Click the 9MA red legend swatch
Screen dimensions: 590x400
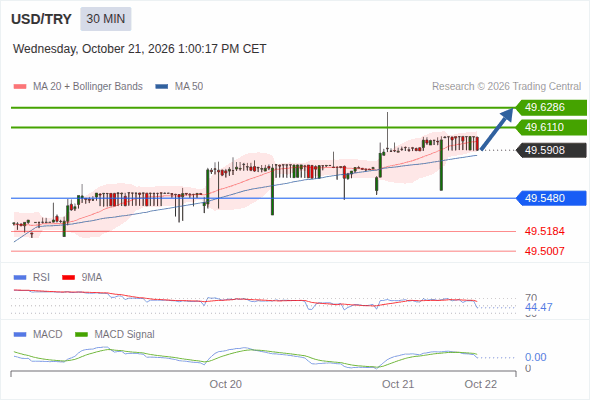point(68,278)
